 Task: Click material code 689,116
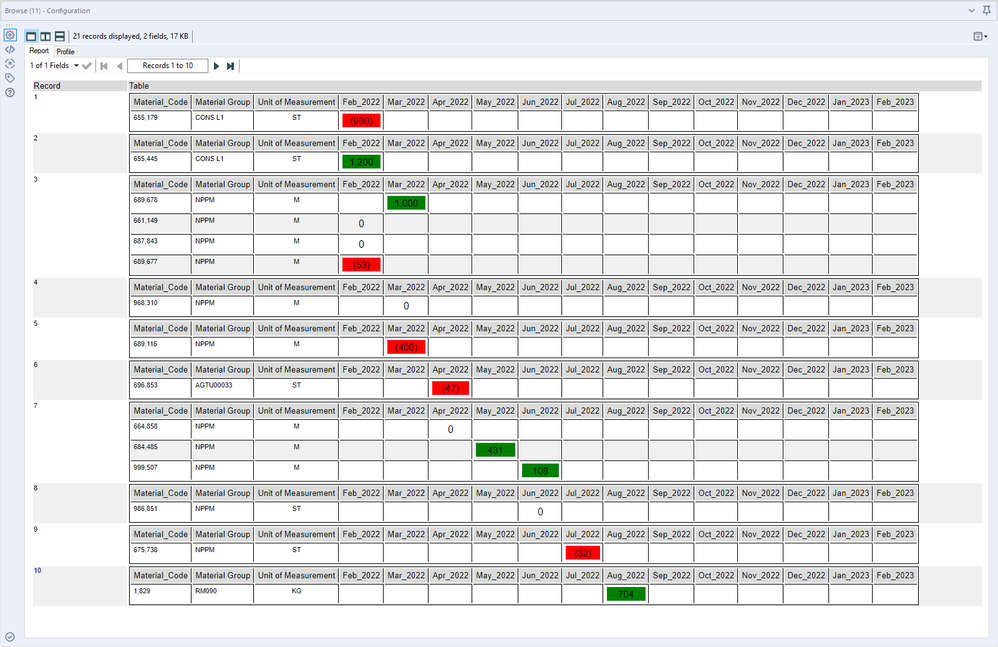(145, 344)
